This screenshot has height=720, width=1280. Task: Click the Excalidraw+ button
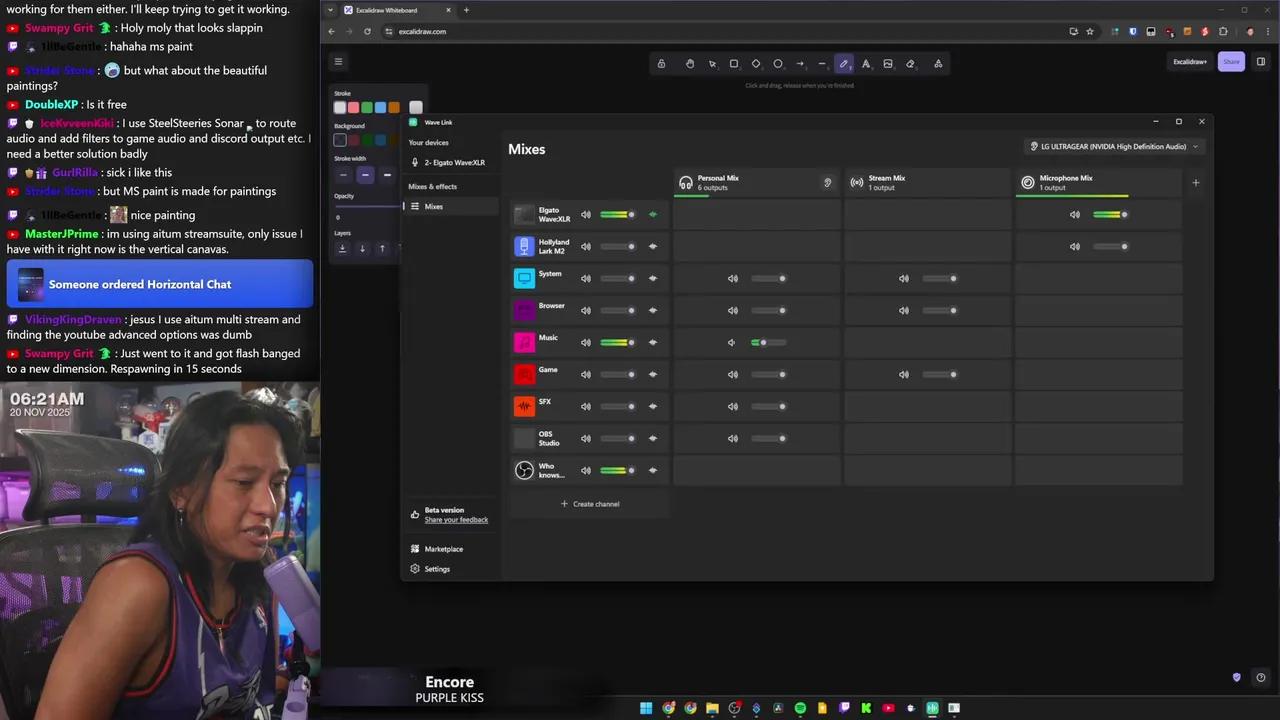(1190, 62)
